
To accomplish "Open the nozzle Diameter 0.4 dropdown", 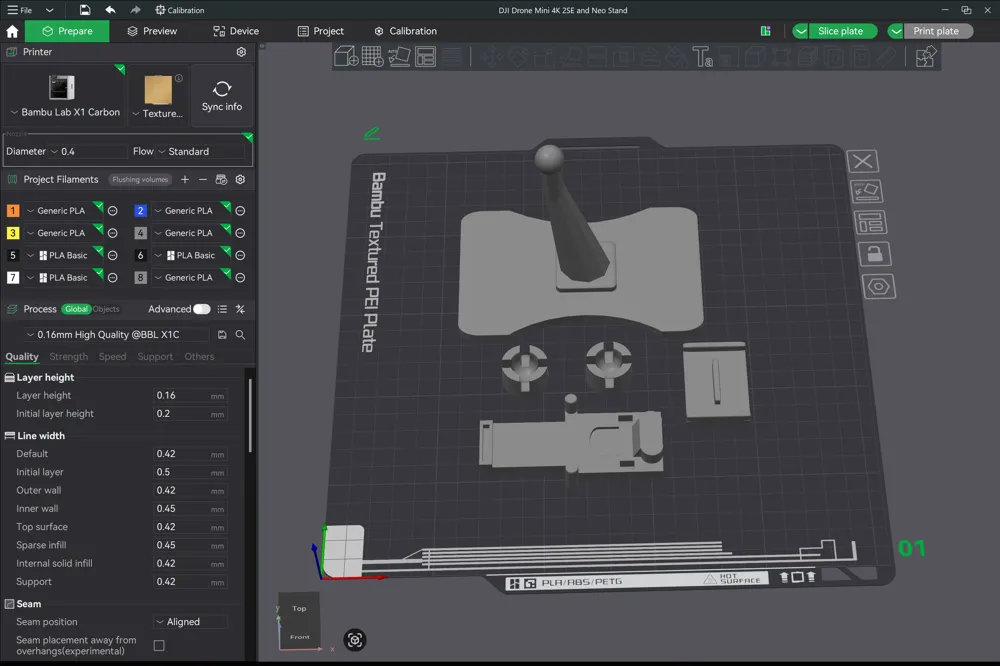I will click(88, 151).
